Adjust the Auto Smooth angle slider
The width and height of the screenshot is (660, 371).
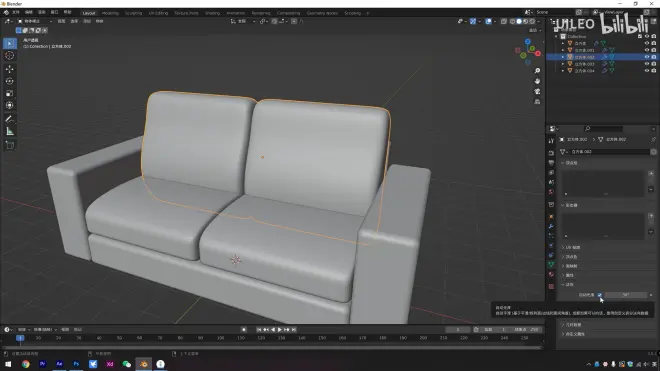tap(626, 295)
